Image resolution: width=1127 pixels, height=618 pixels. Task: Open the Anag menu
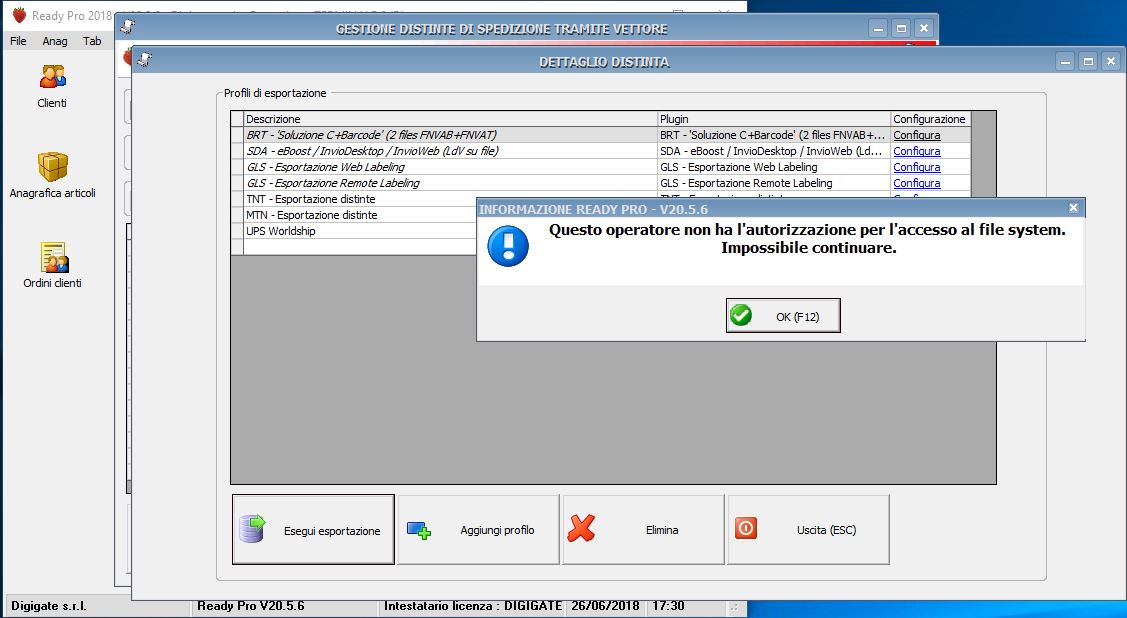tap(55, 41)
